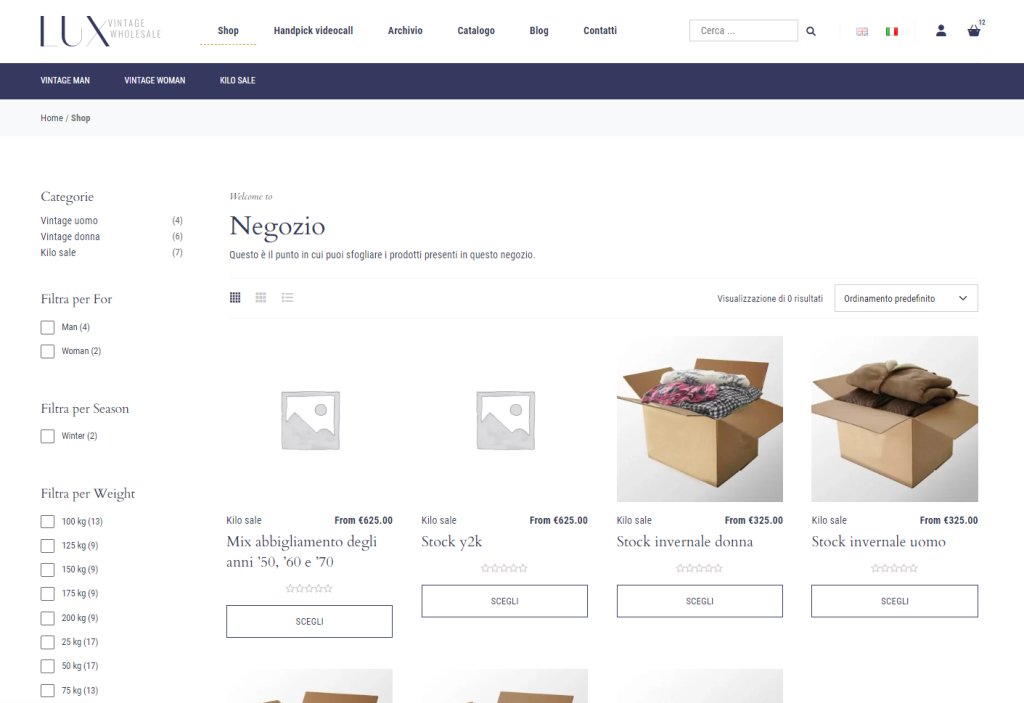Click the Kilo sale label above Stock y2k
The width and height of the screenshot is (1024, 703).
coord(439,521)
